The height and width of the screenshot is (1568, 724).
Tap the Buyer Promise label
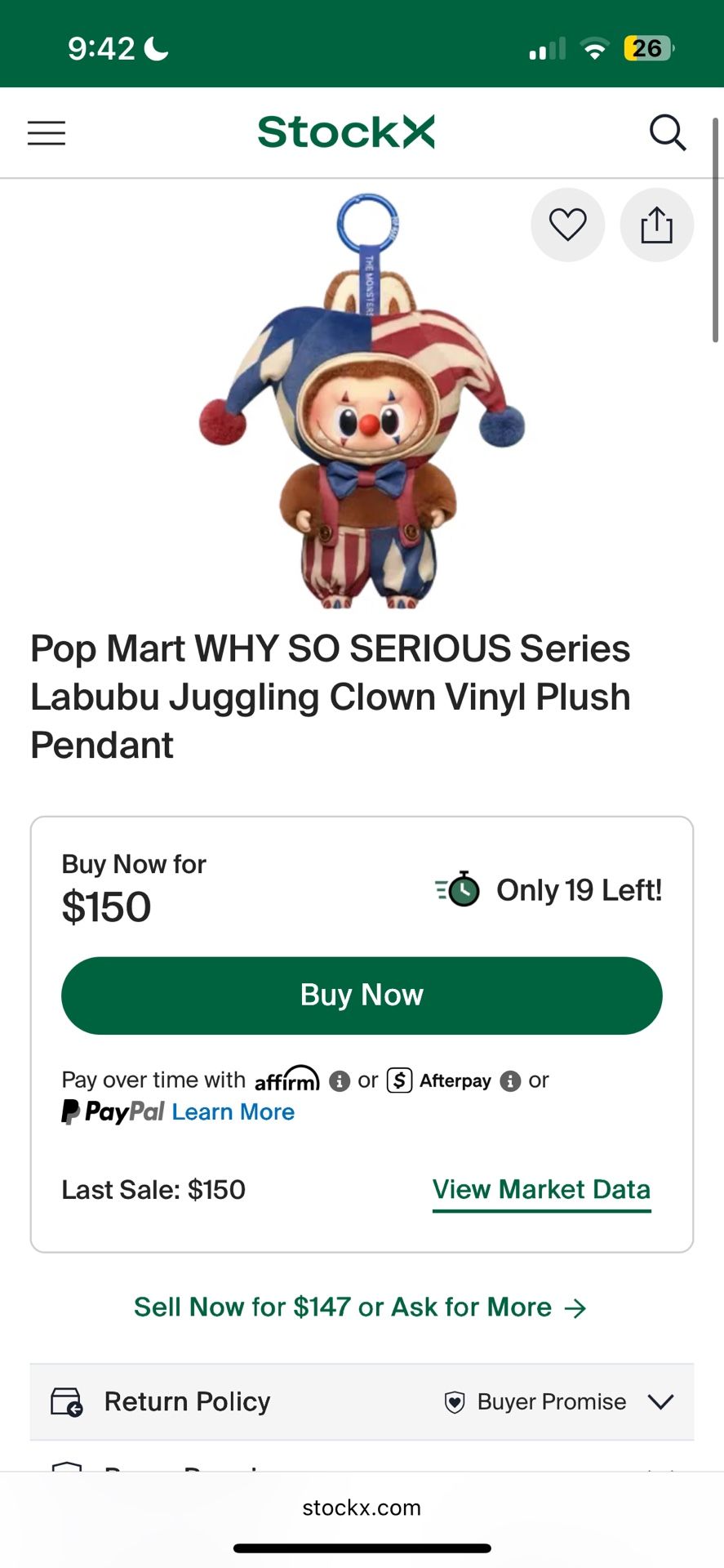click(x=551, y=1401)
